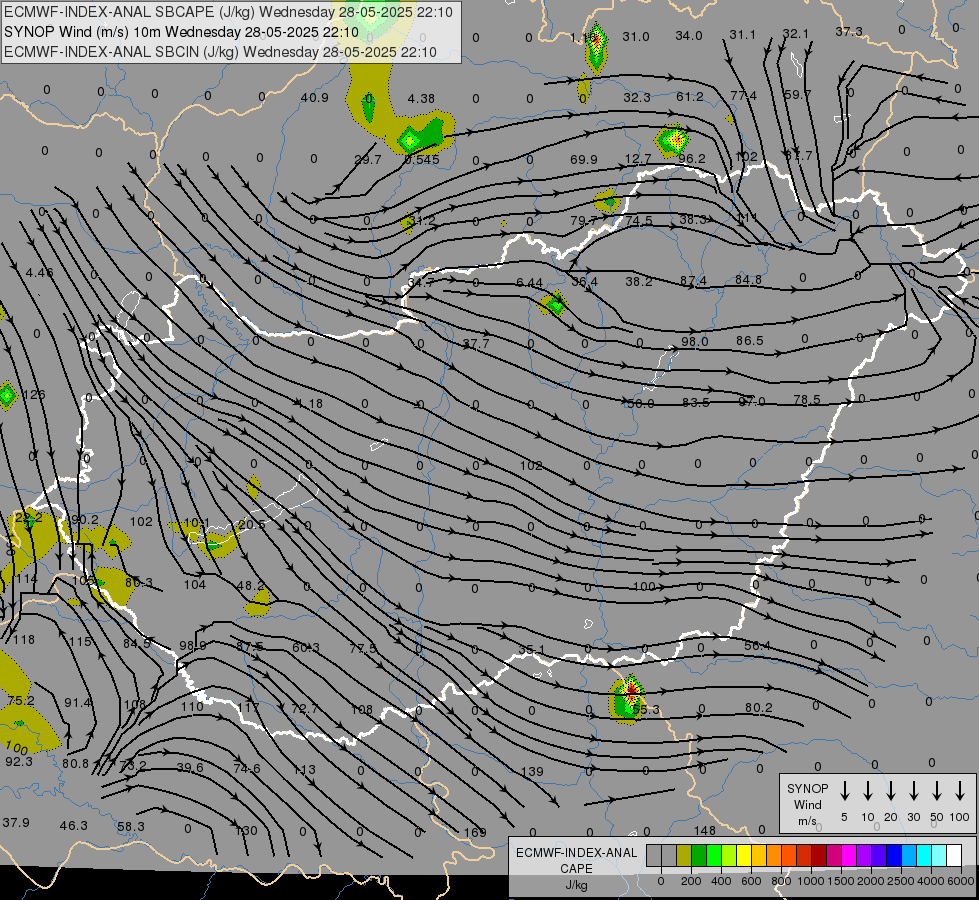Click the map value 37.3

849,31
